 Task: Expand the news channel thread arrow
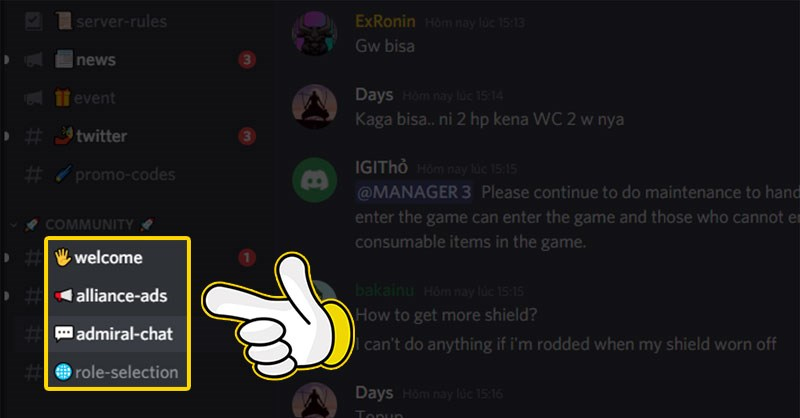tap(7, 60)
